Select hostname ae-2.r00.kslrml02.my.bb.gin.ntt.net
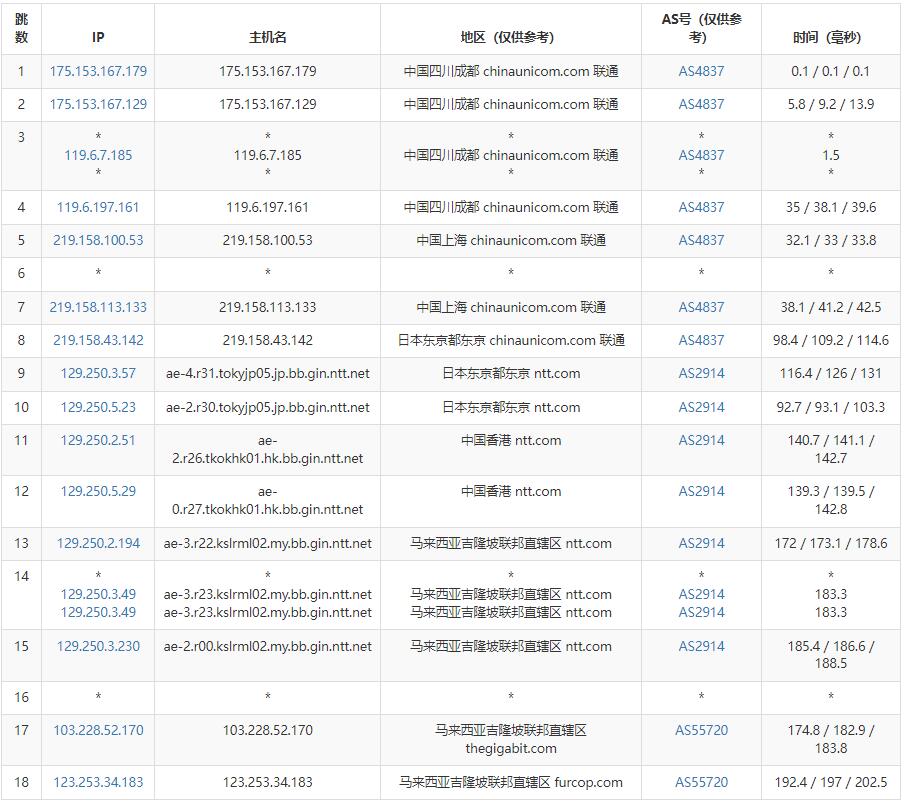 [x=267, y=646]
